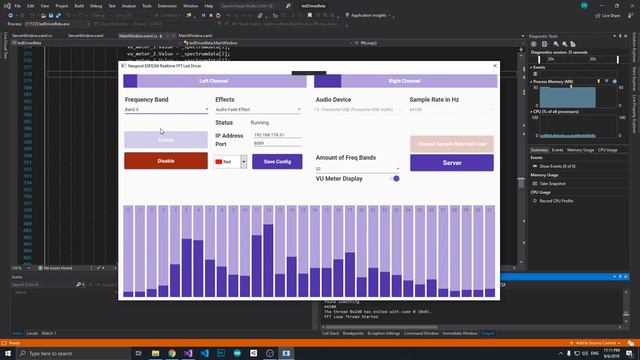This screenshot has width=640, height=360.
Task: Open the Amount of Freq Bands dropdown
Action: pos(357,169)
